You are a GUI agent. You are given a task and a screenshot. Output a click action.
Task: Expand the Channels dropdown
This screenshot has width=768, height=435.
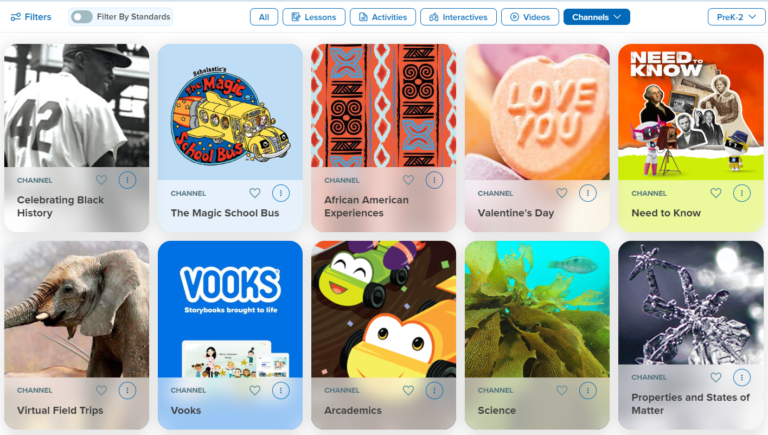[x=597, y=17]
